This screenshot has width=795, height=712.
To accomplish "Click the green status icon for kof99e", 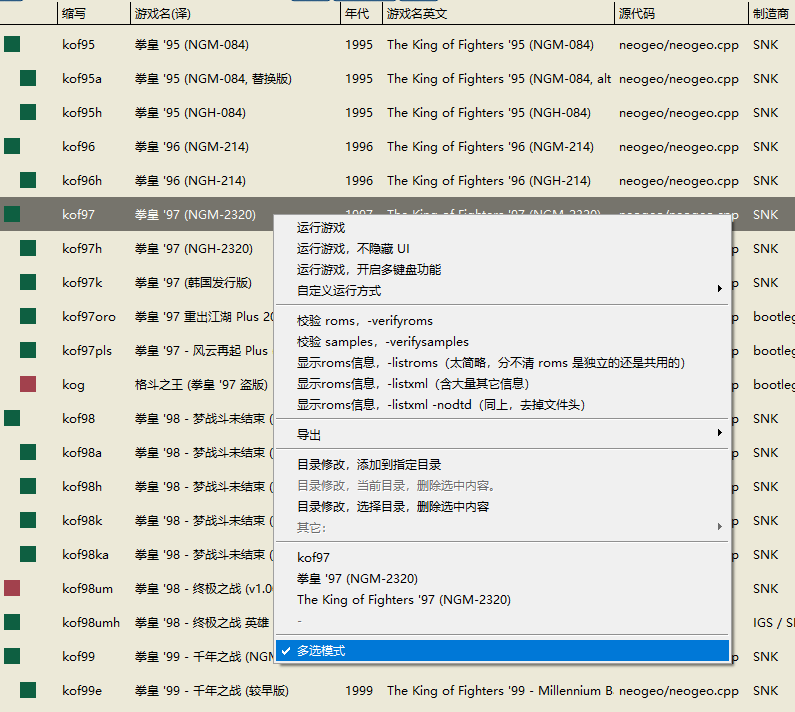I will click(28, 690).
